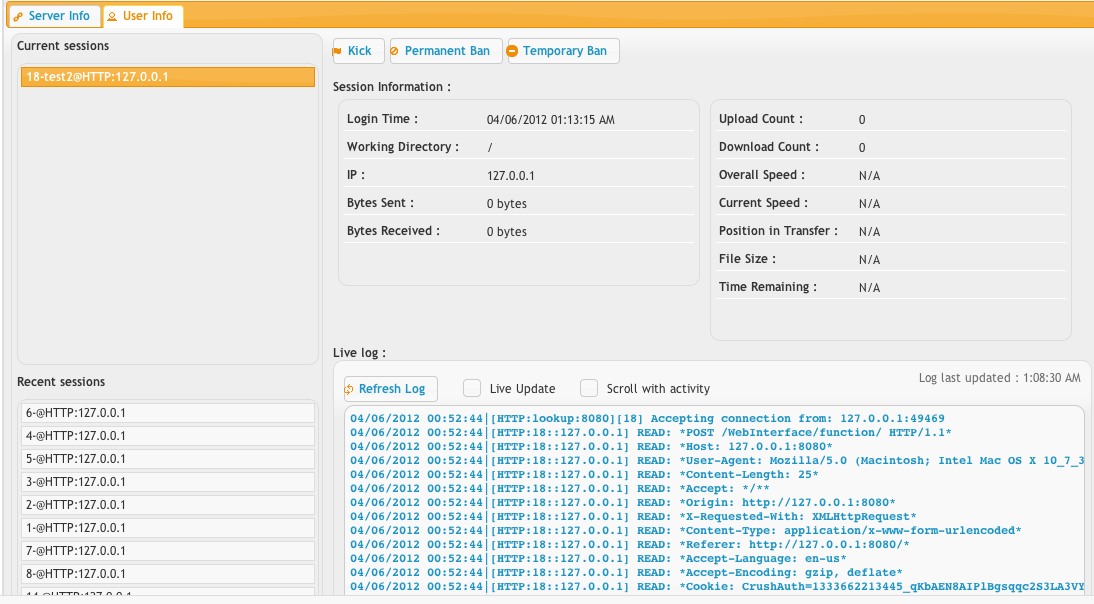Select recent session 1-@HTTP:127.0.0.1
The width and height of the screenshot is (1094, 604).
pyautogui.click(x=167, y=528)
